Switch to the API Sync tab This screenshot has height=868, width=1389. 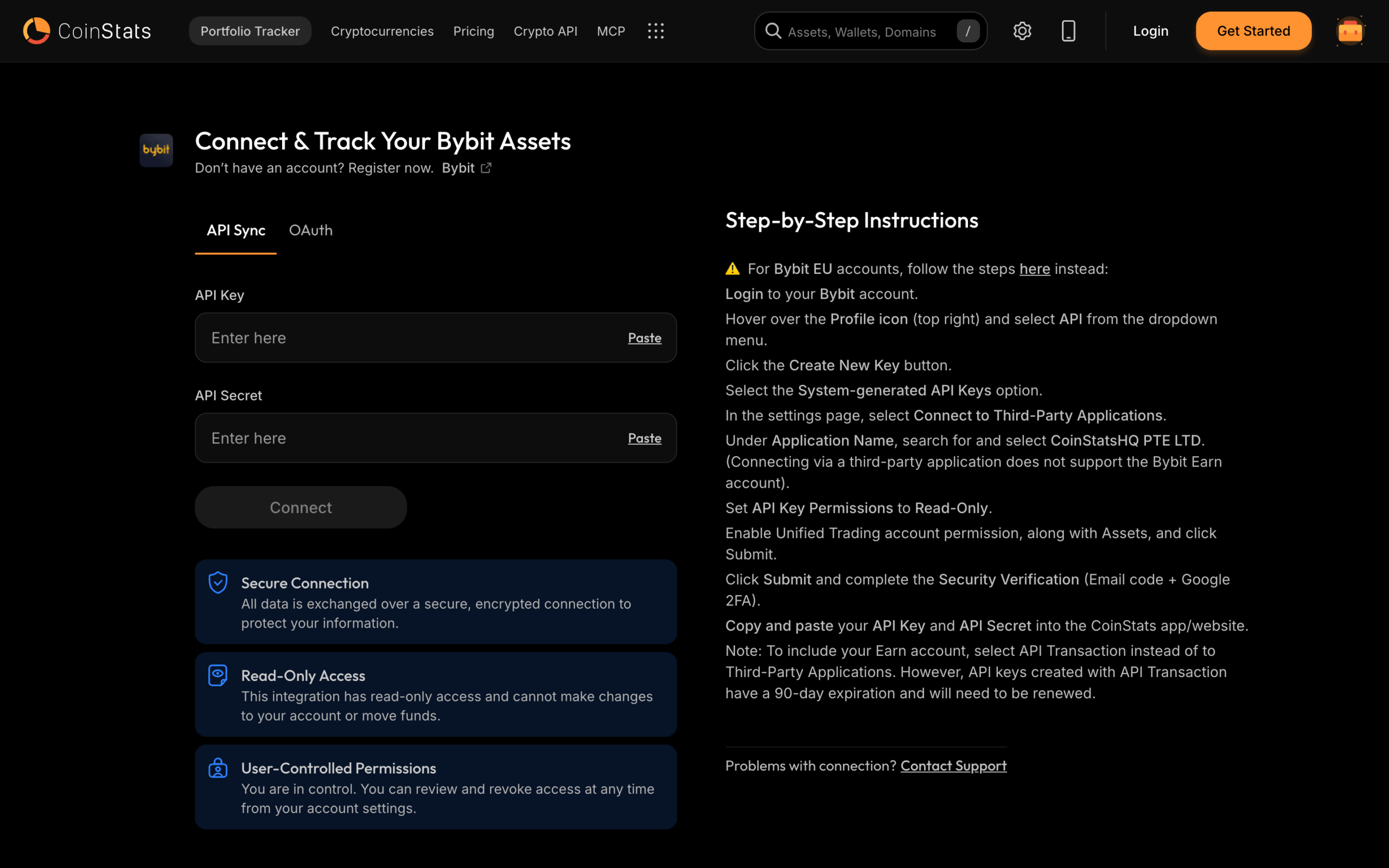pos(236,230)
